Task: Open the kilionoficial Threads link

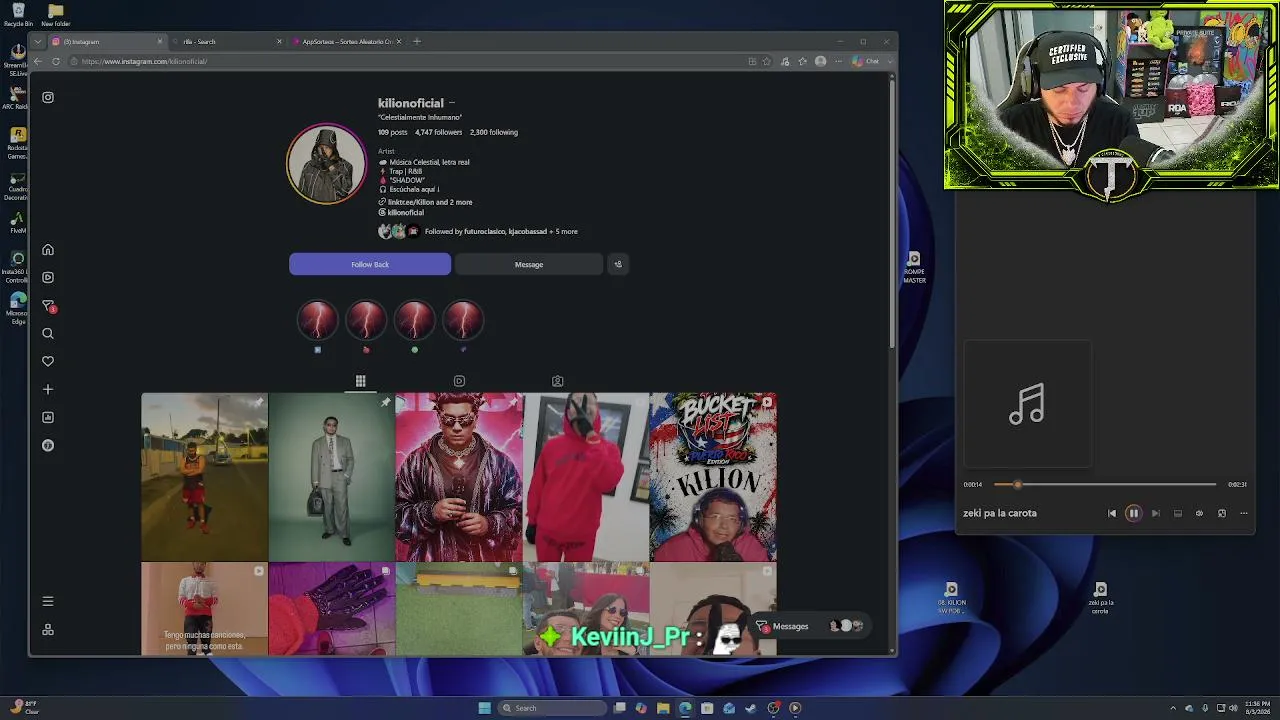Action: [401, 212]
